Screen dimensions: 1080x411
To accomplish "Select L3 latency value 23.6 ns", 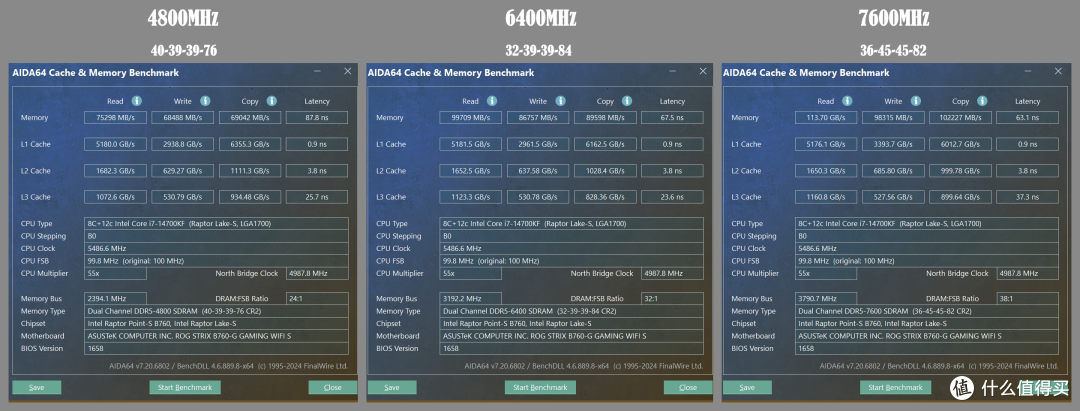I will coord(672,197).
